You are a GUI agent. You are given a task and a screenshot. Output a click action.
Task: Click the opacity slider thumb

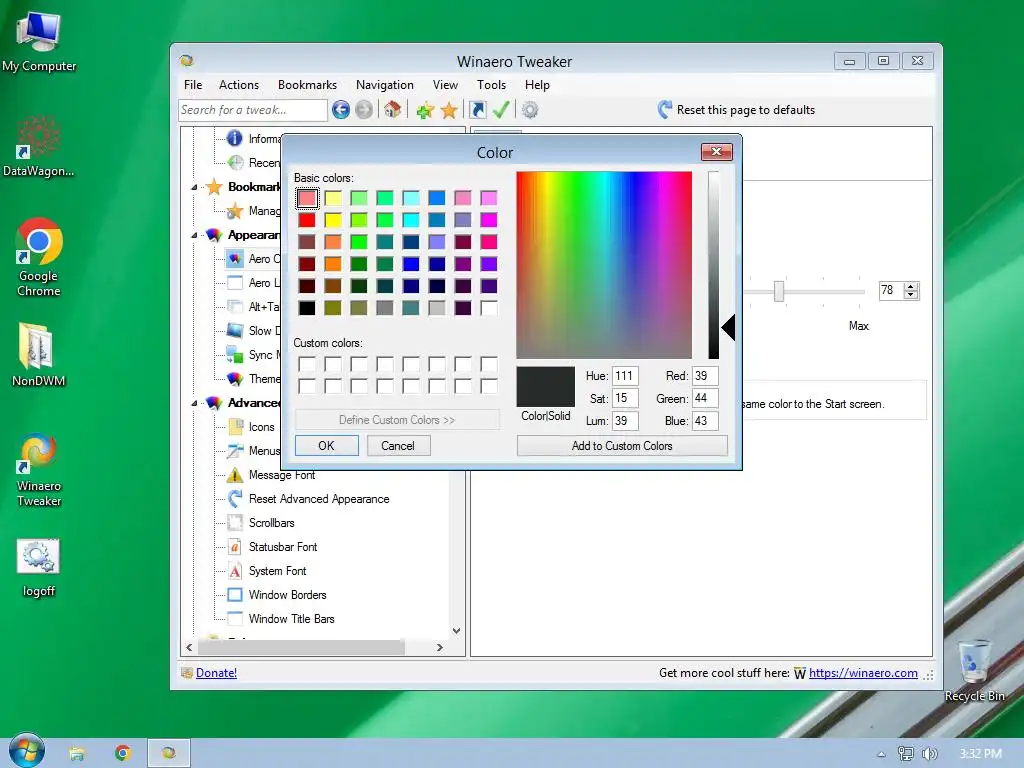point(778,291)
